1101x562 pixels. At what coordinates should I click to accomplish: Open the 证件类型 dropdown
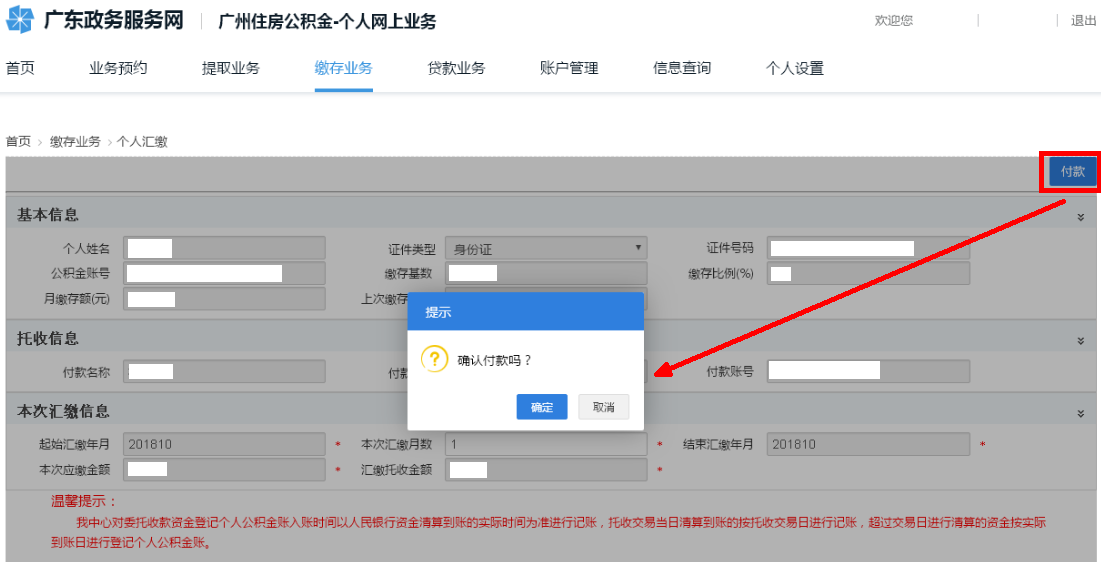click(x=546, y=248)
